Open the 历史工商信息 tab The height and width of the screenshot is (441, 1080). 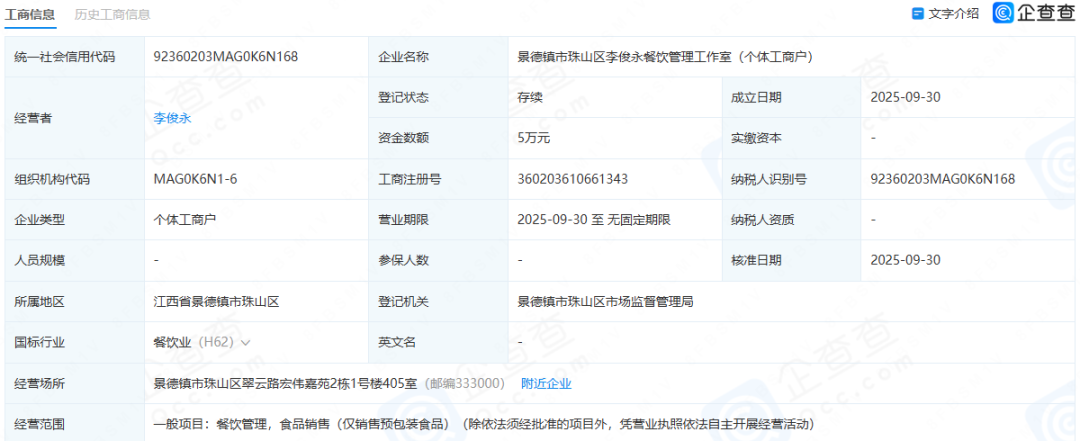click(x=113, y=14)
